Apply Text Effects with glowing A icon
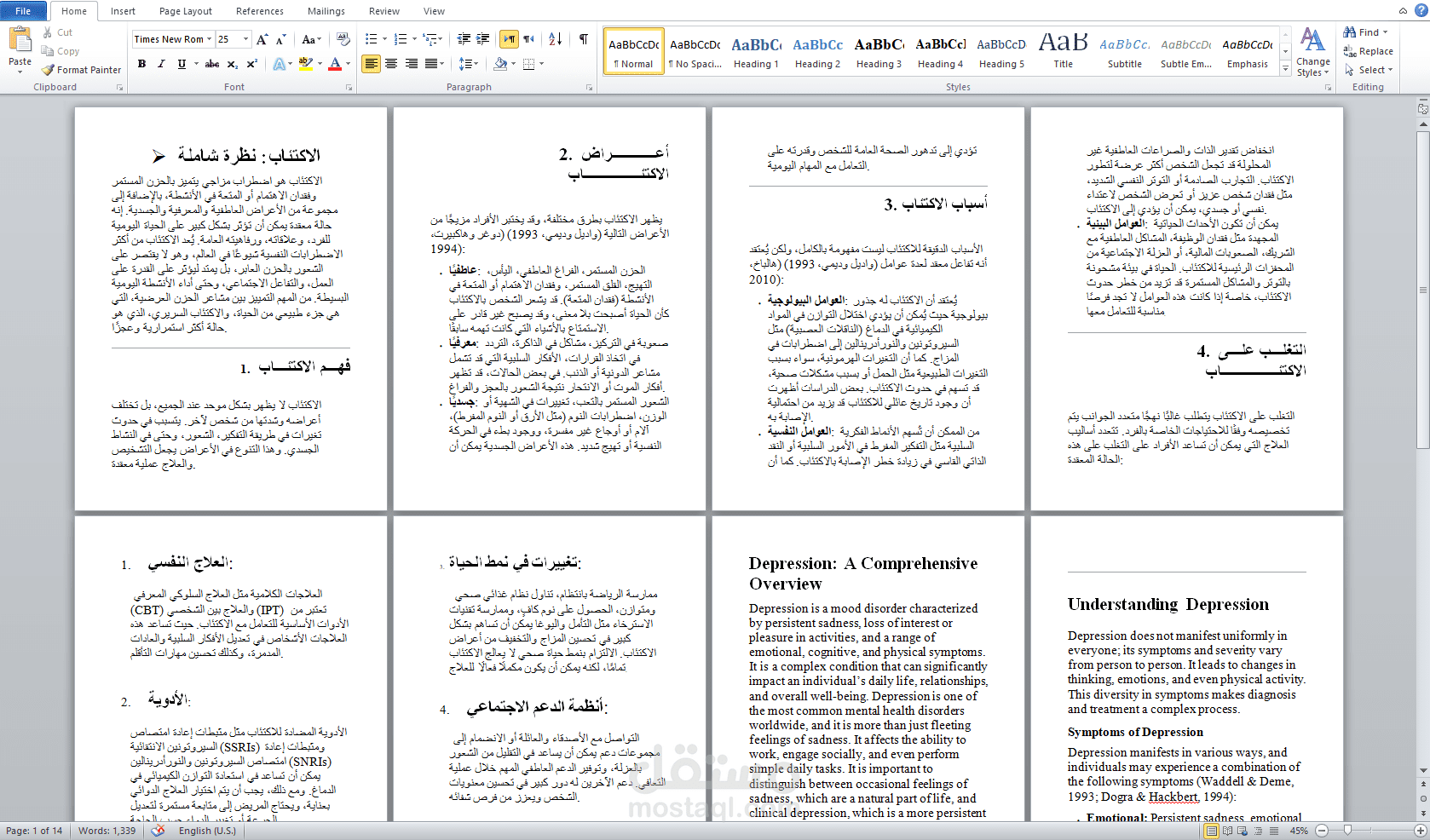This screenshot has width=1430, height=840. (280, 64)
